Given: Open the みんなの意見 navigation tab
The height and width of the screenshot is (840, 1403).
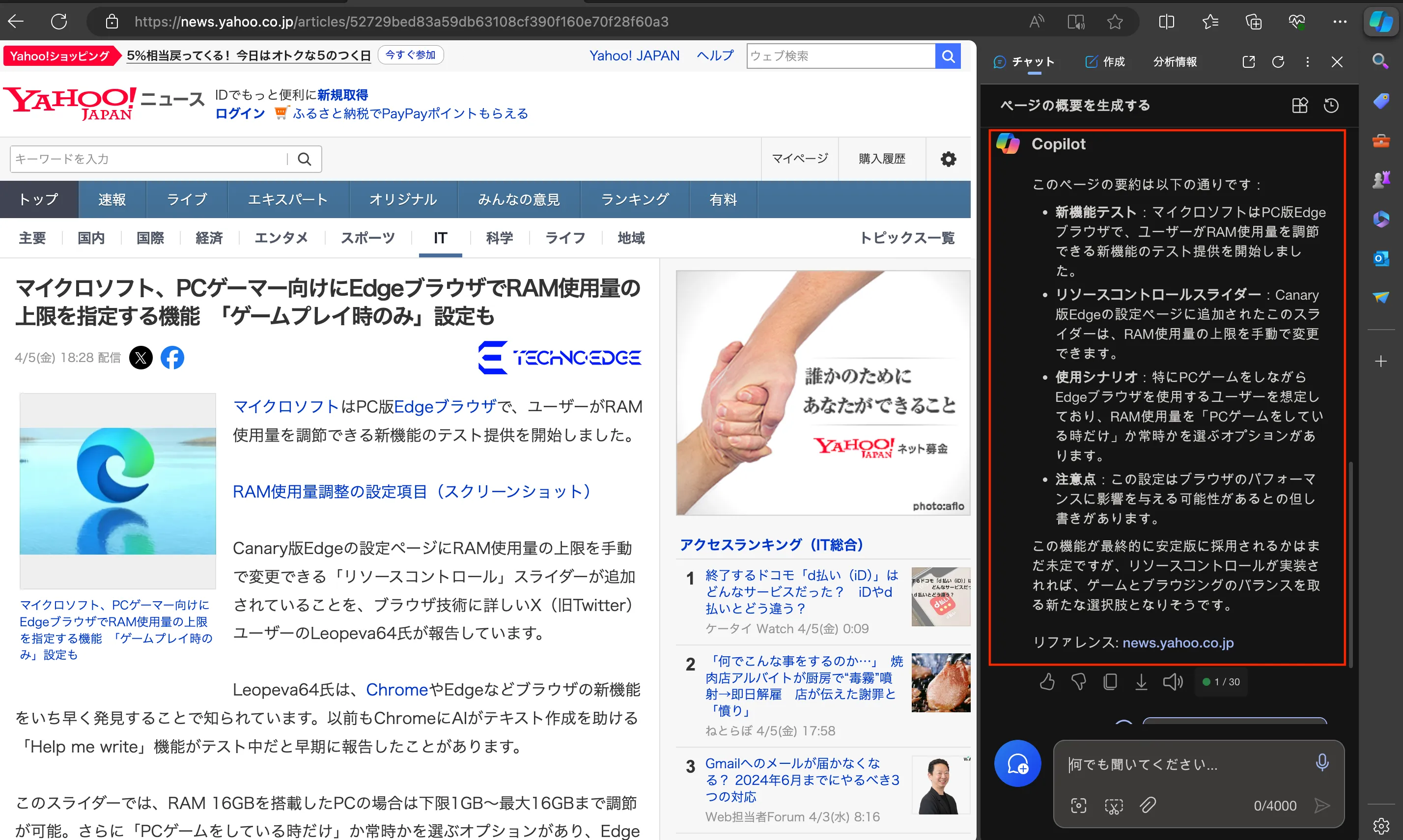Looking at the screenshot, I should click(x=518, y=199).
